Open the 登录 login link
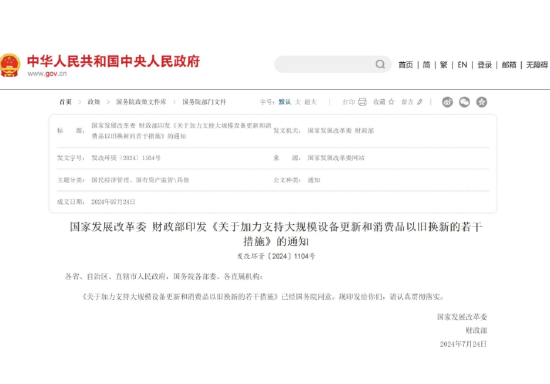The height and width of the screenshot is (384, 550). (484, 65)
